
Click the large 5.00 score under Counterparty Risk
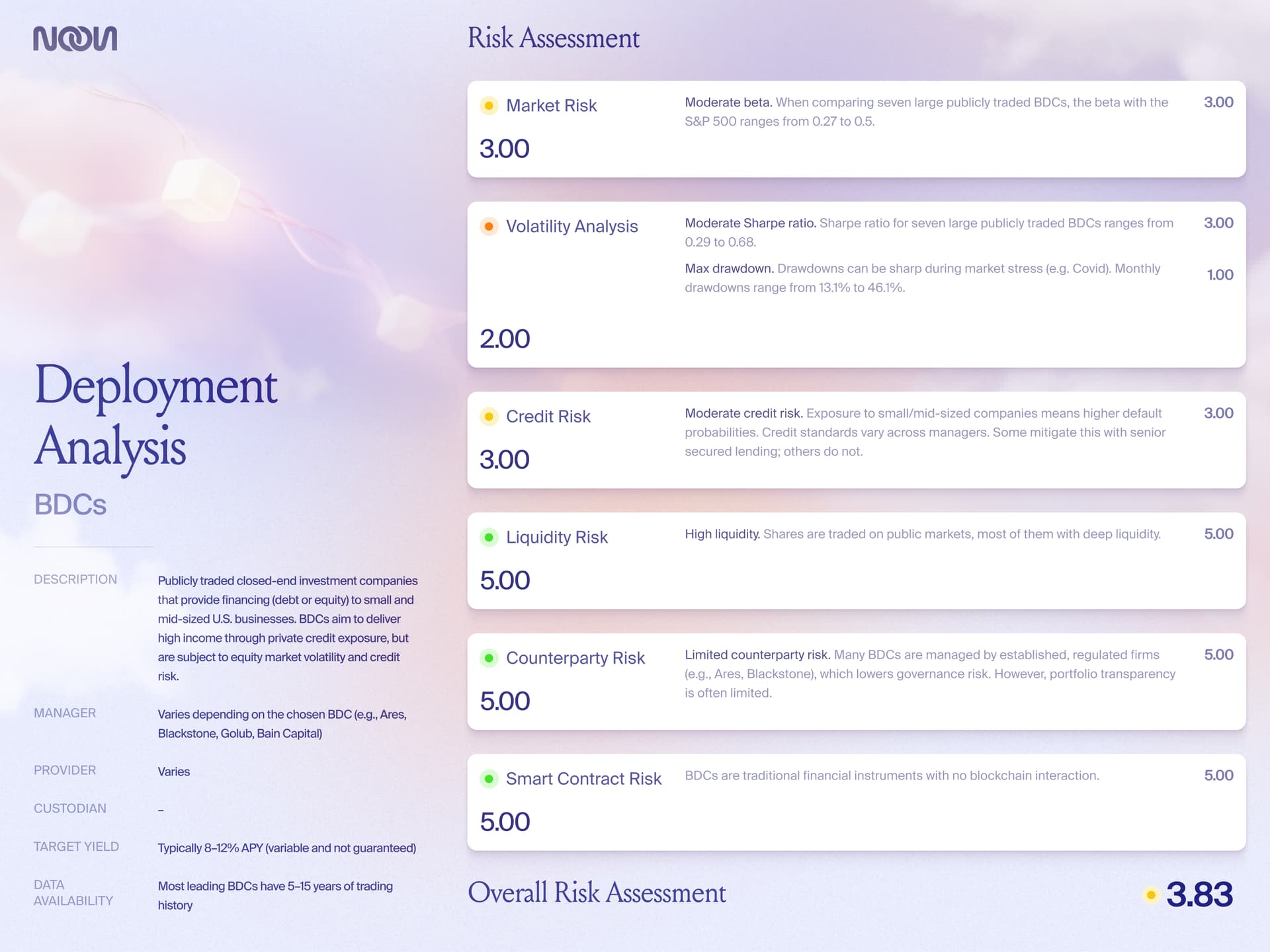(x=505, y=701)
